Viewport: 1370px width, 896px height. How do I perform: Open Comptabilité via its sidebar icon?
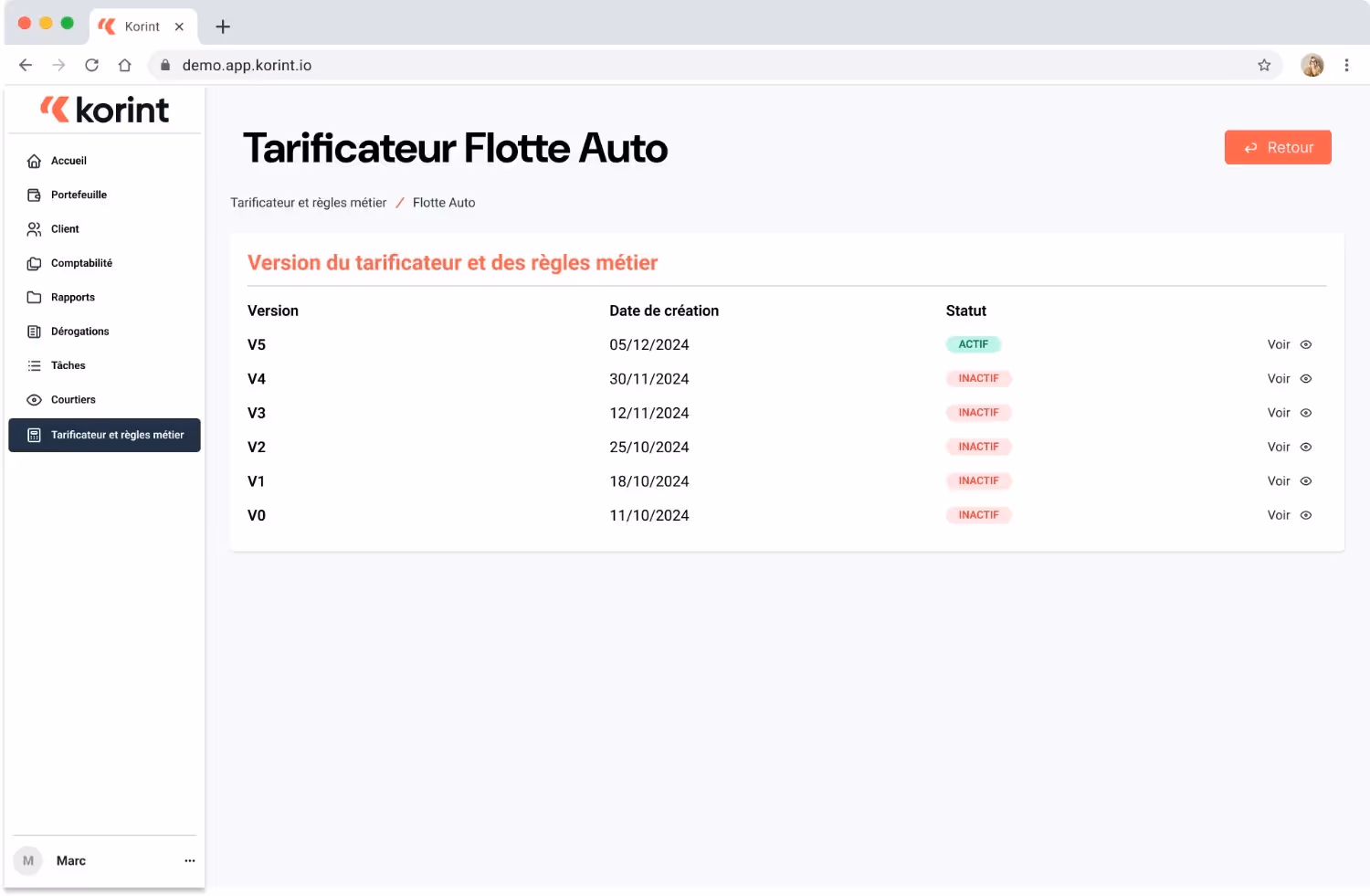(x=33, y=263)
